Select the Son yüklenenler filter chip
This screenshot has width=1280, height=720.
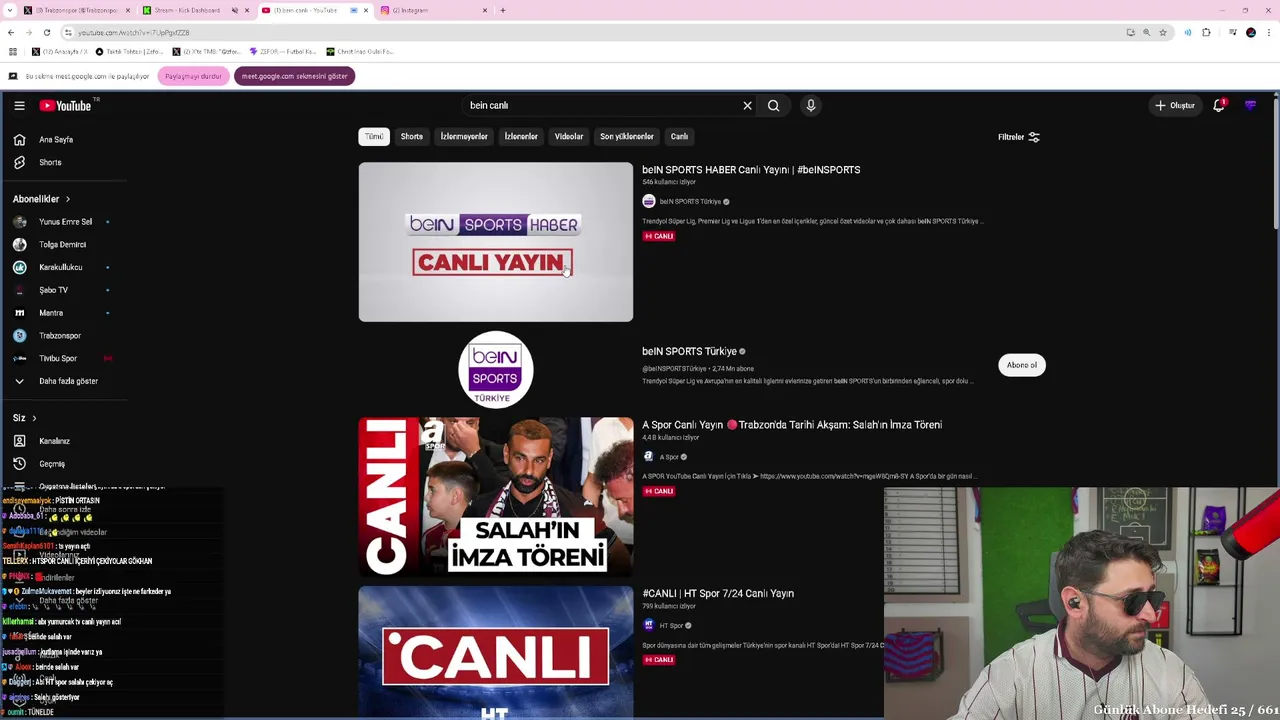627,137
